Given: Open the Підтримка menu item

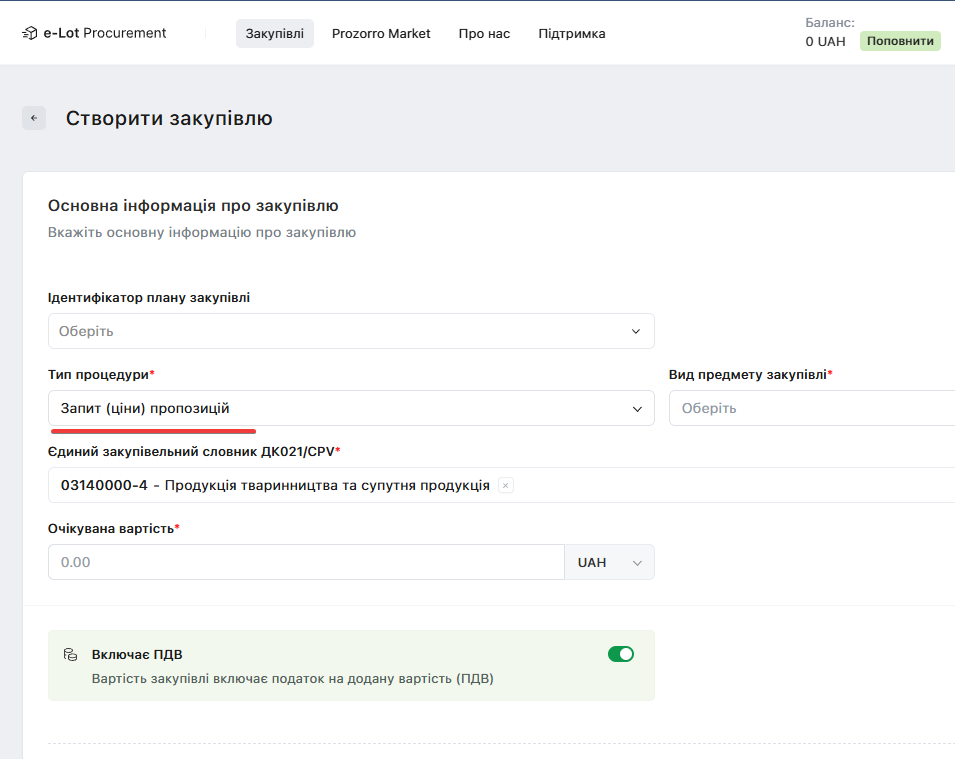Looking at the screenshot, I should pyautogui.click(x=572, y=34).
